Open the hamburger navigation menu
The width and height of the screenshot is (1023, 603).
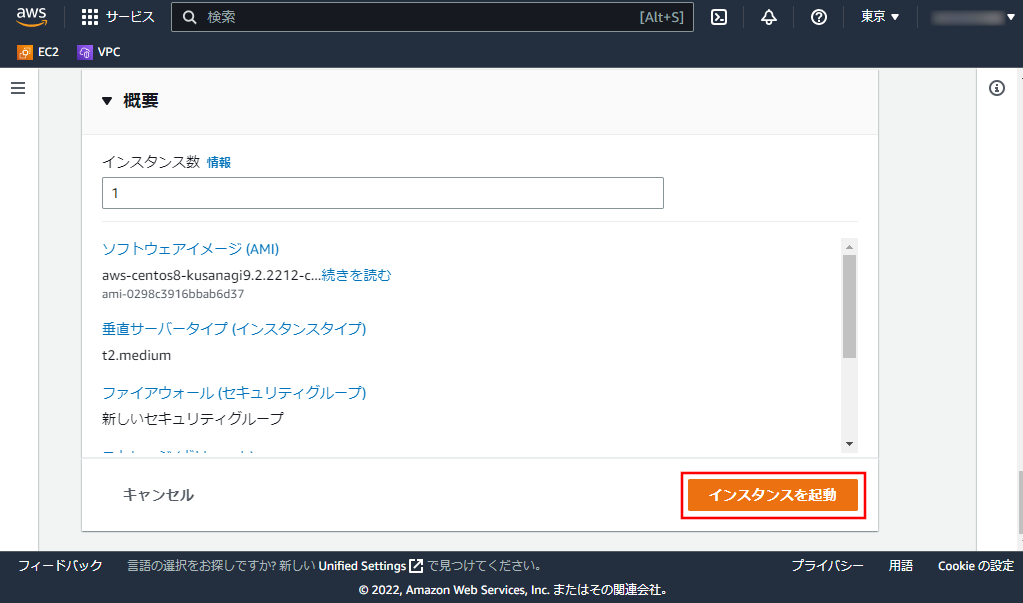click(x=18, y=87)
